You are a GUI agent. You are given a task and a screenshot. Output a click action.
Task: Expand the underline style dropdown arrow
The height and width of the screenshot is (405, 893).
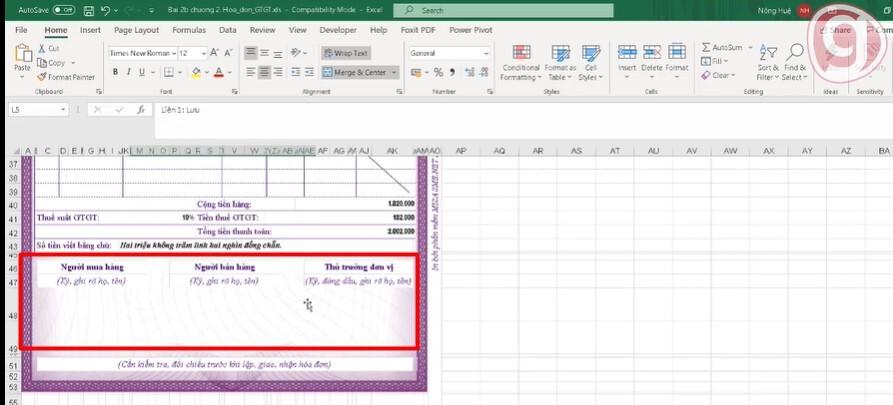(151, 72)
